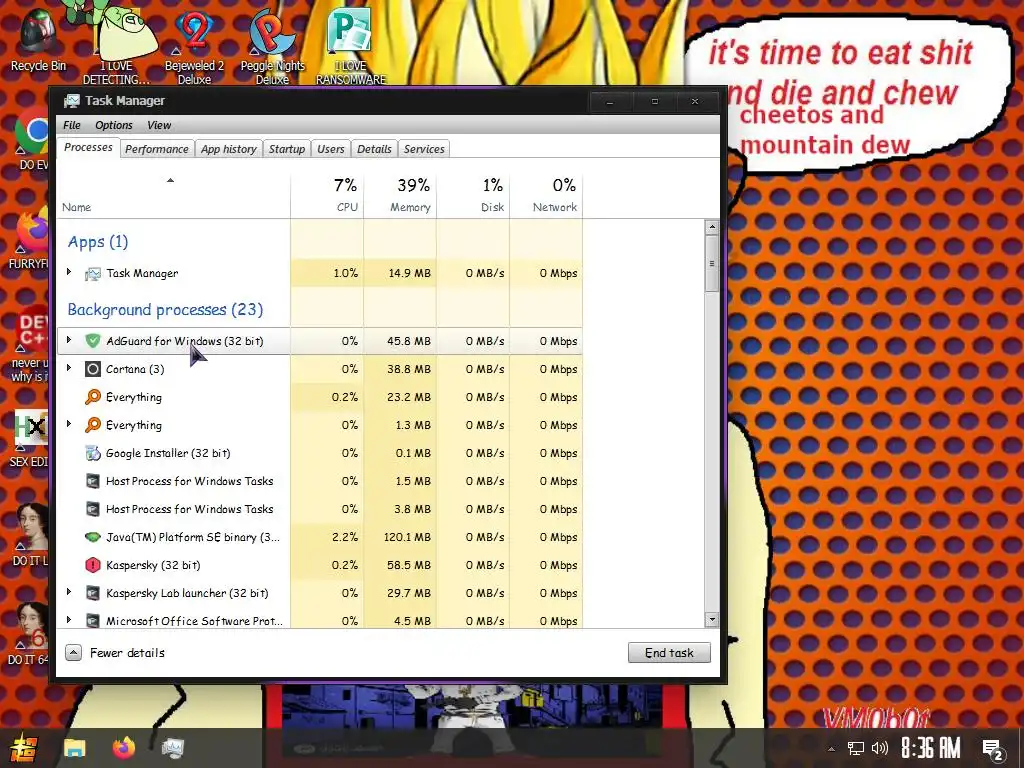Show hidden system tray icons

click(831, 749)
